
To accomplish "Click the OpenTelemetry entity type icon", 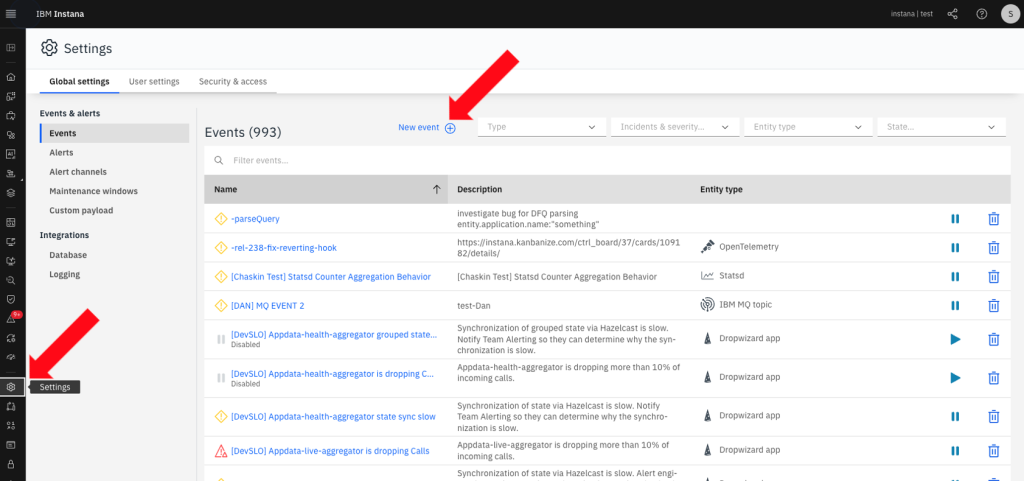I will [707, 247].
